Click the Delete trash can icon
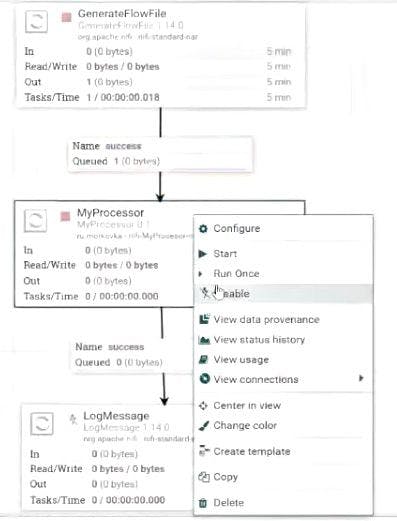 click(x=203, y=503)
